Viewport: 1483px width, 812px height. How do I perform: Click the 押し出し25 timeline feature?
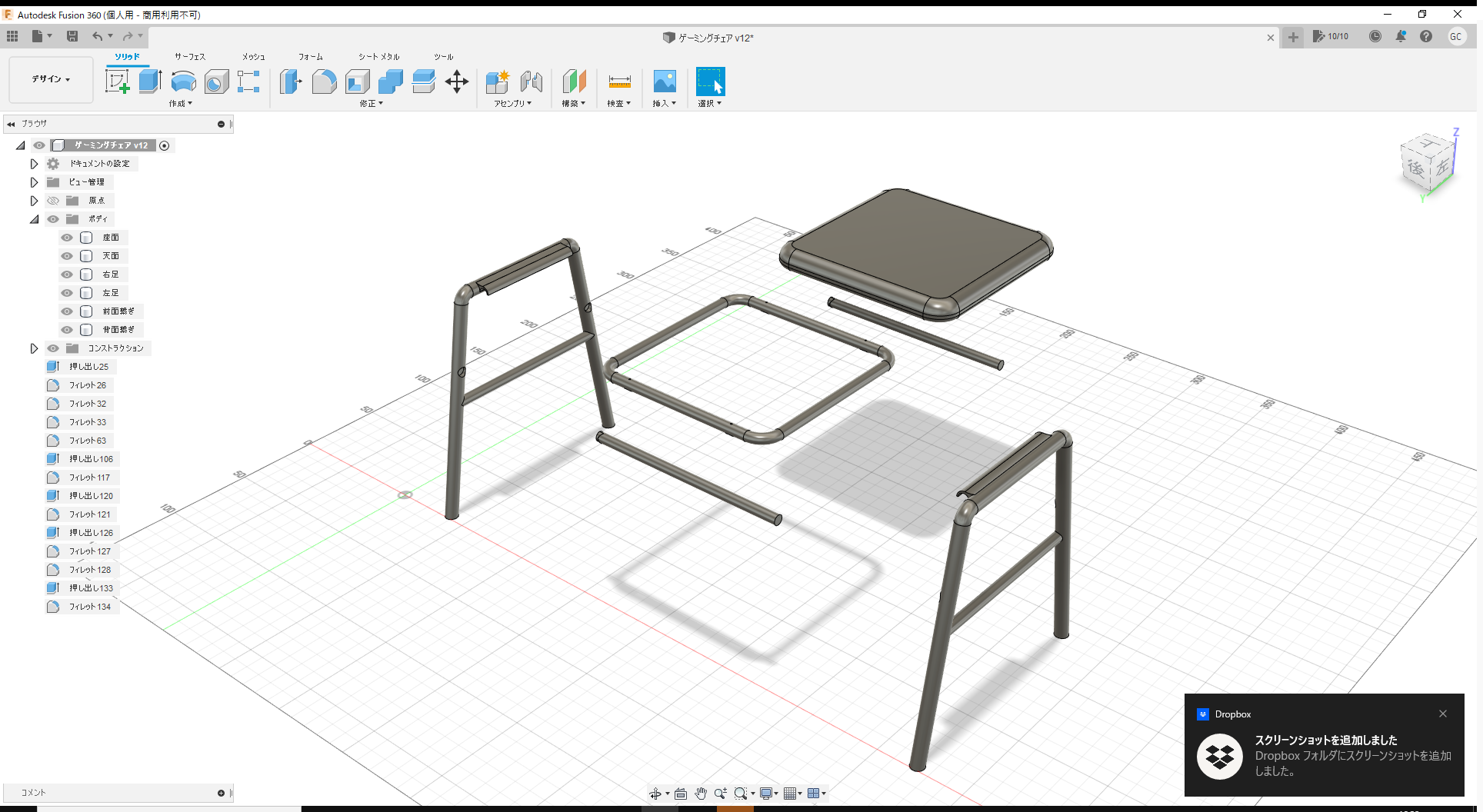coord(87,366)
